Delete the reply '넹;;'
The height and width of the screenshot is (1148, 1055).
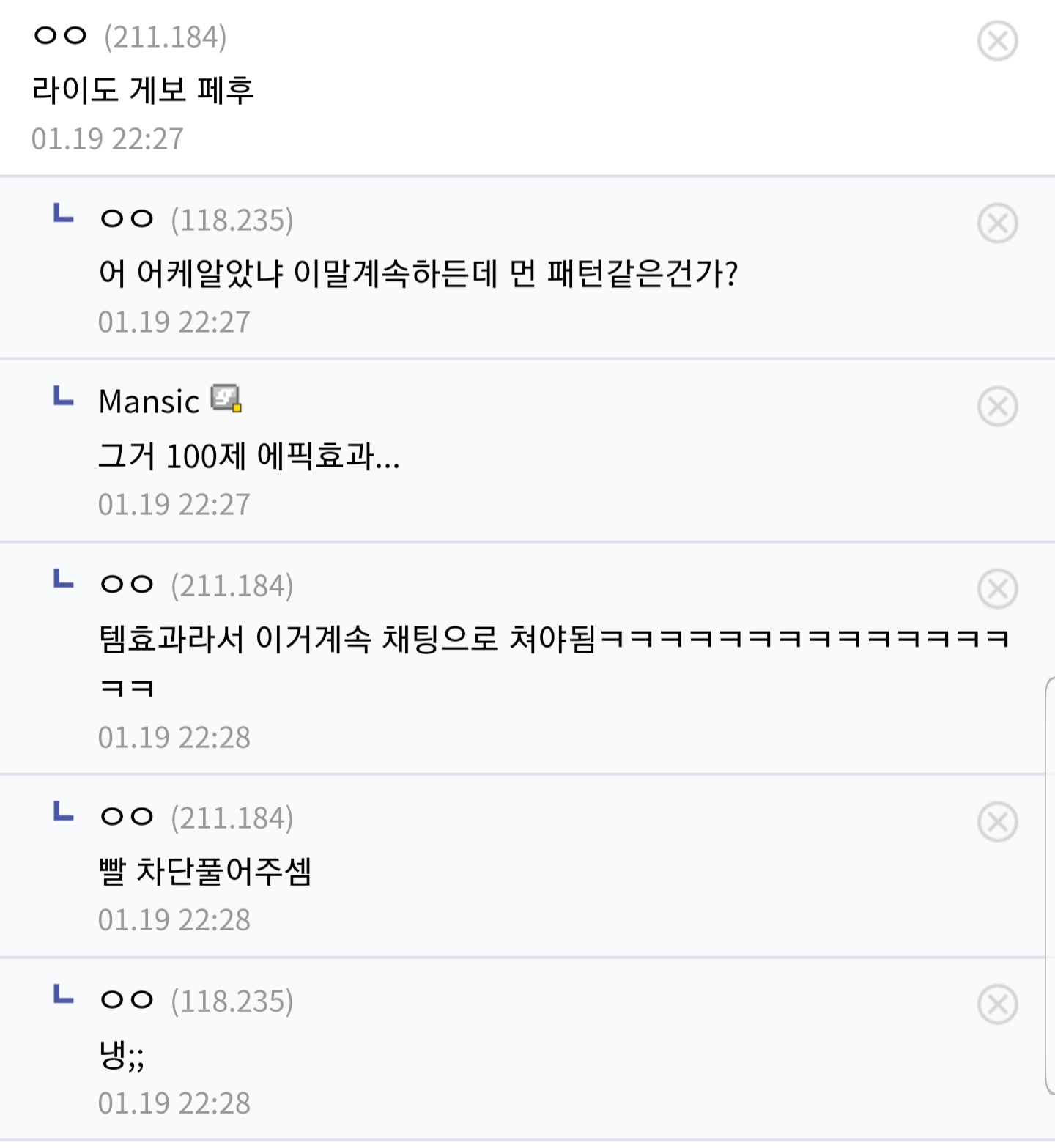click(997, 1004)
